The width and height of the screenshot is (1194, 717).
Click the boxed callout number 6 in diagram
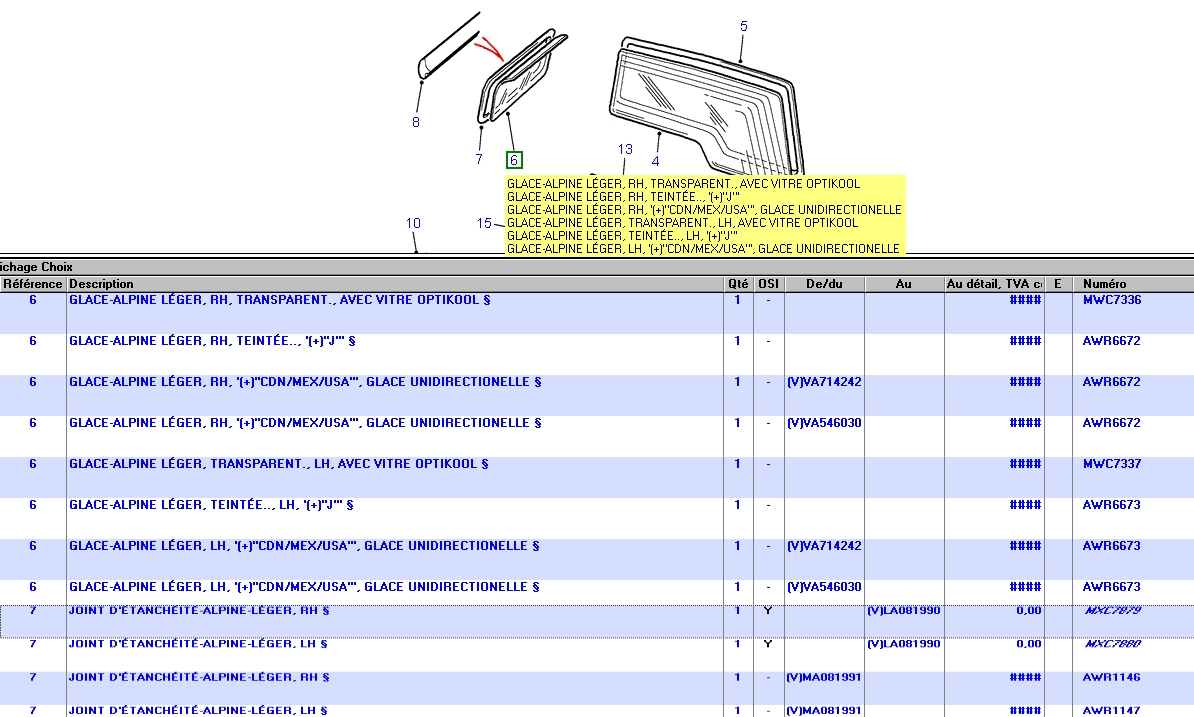(x=514, y=160)
